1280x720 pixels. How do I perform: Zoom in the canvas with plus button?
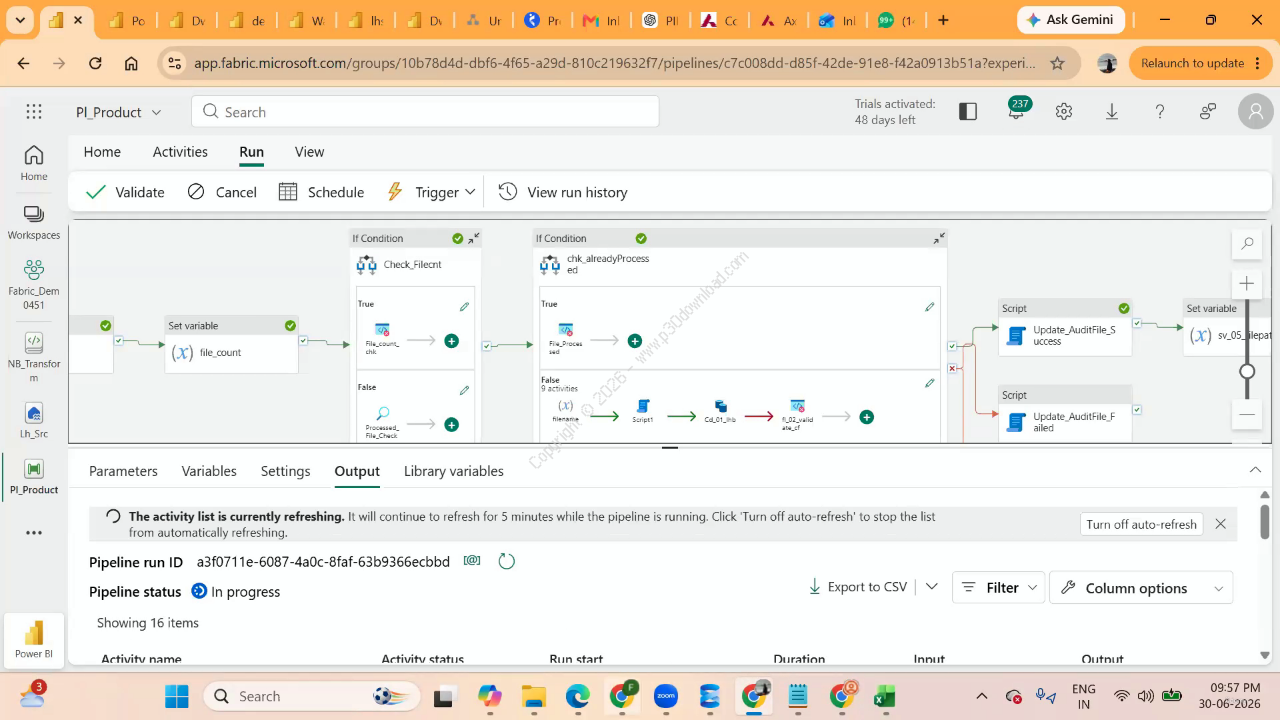pyautogui.click(x=1247, y=283)
